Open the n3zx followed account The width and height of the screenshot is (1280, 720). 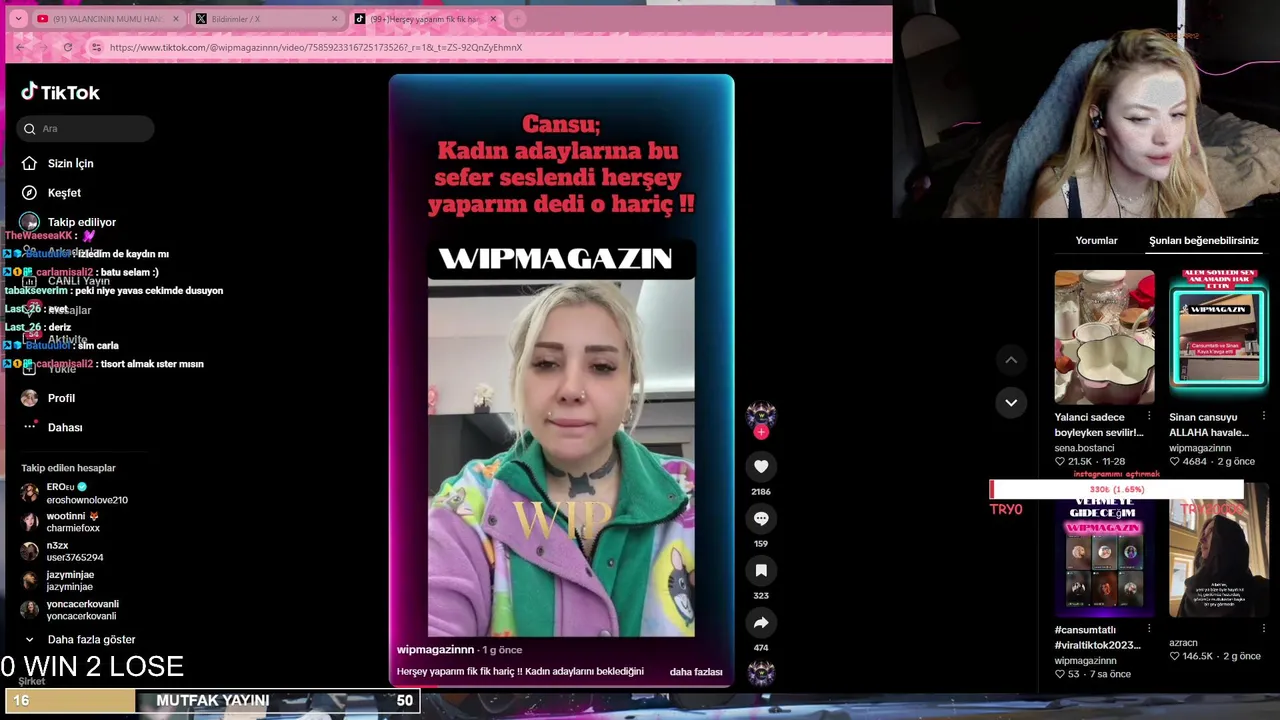tap(62, 551)
